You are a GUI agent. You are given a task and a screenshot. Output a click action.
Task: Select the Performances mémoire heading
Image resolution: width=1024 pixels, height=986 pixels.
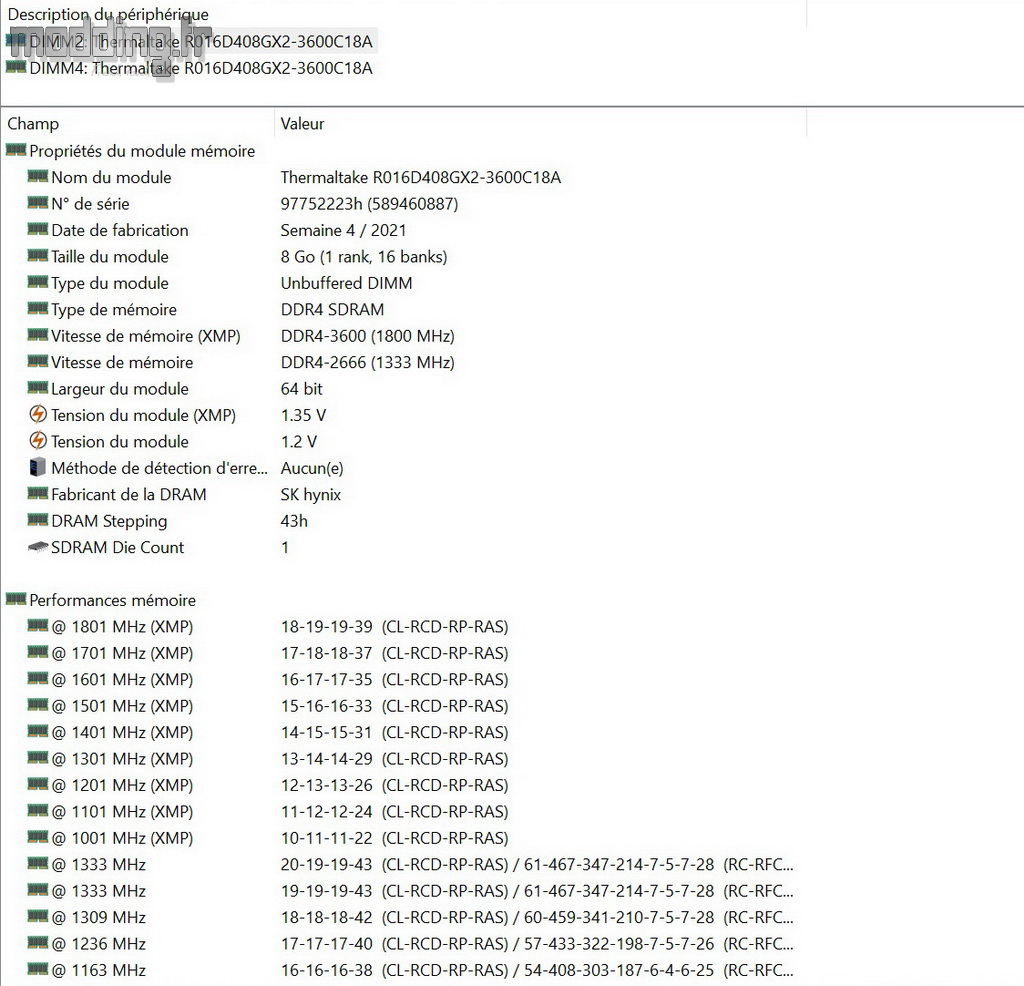pos(112,600)
